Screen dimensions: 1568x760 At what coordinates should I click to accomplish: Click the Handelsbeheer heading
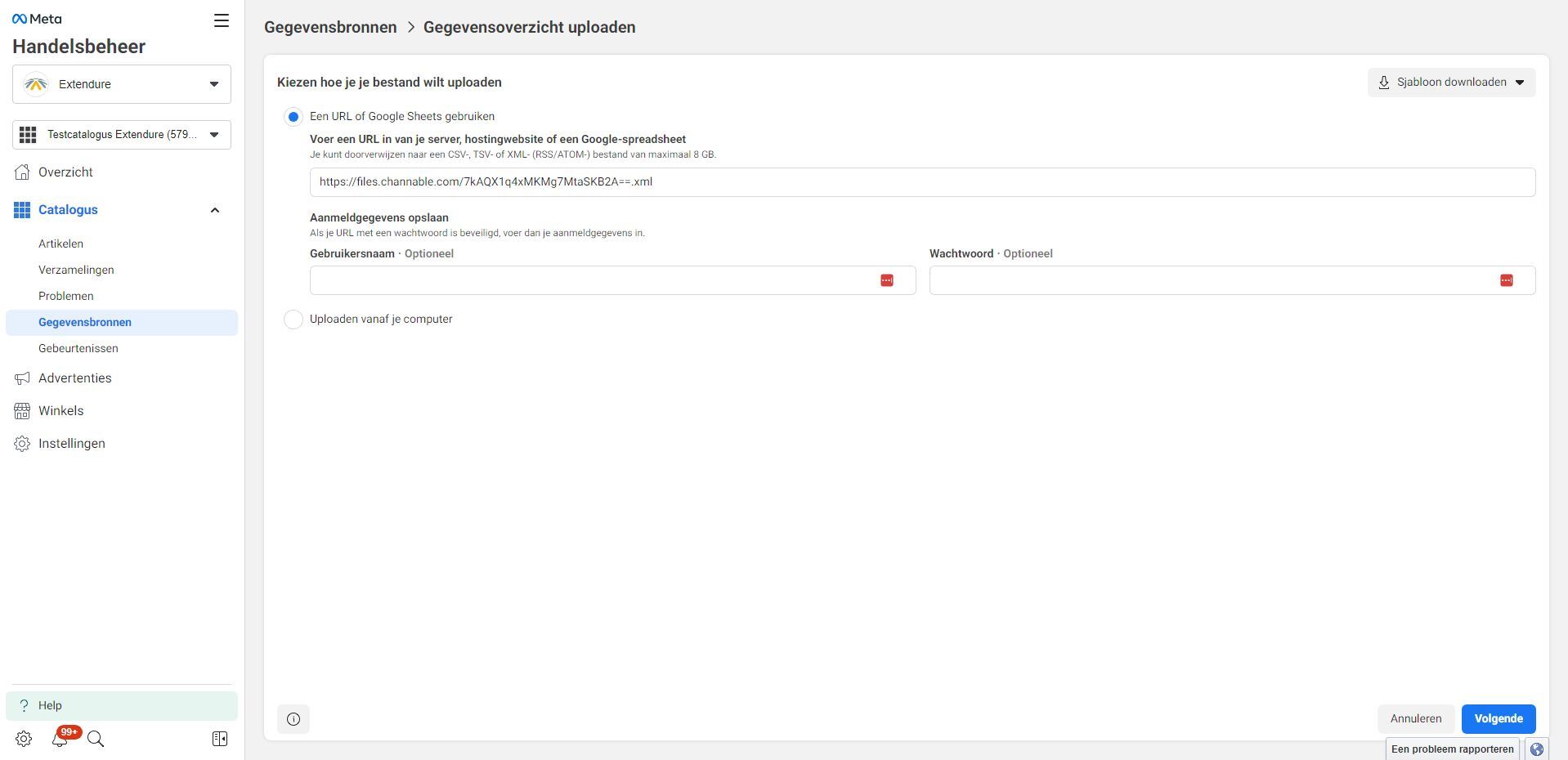click(x=78, y=47)
